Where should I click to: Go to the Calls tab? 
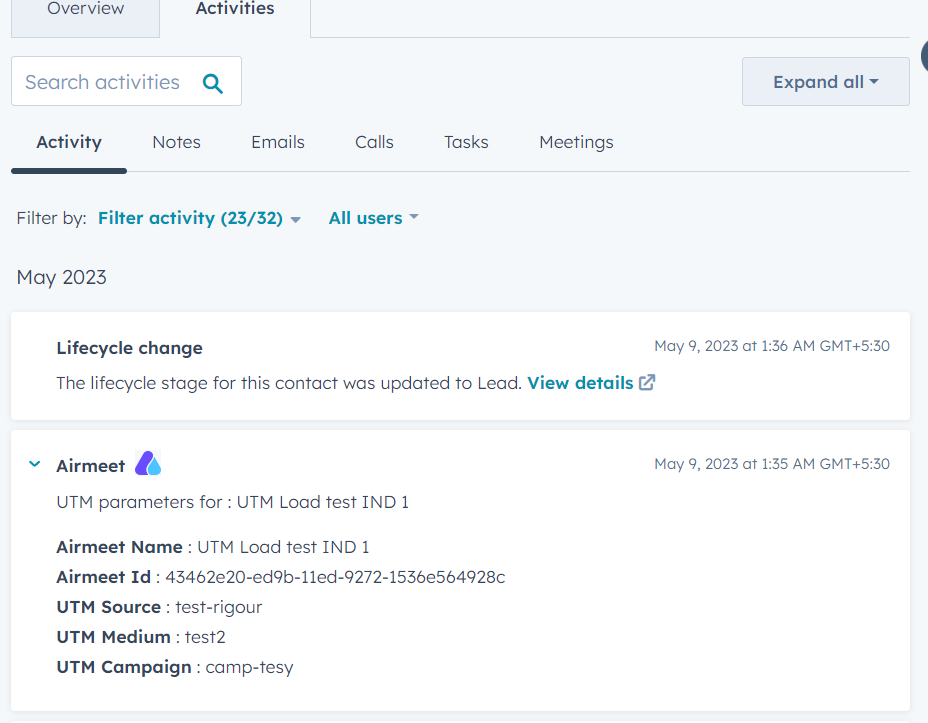374,142
